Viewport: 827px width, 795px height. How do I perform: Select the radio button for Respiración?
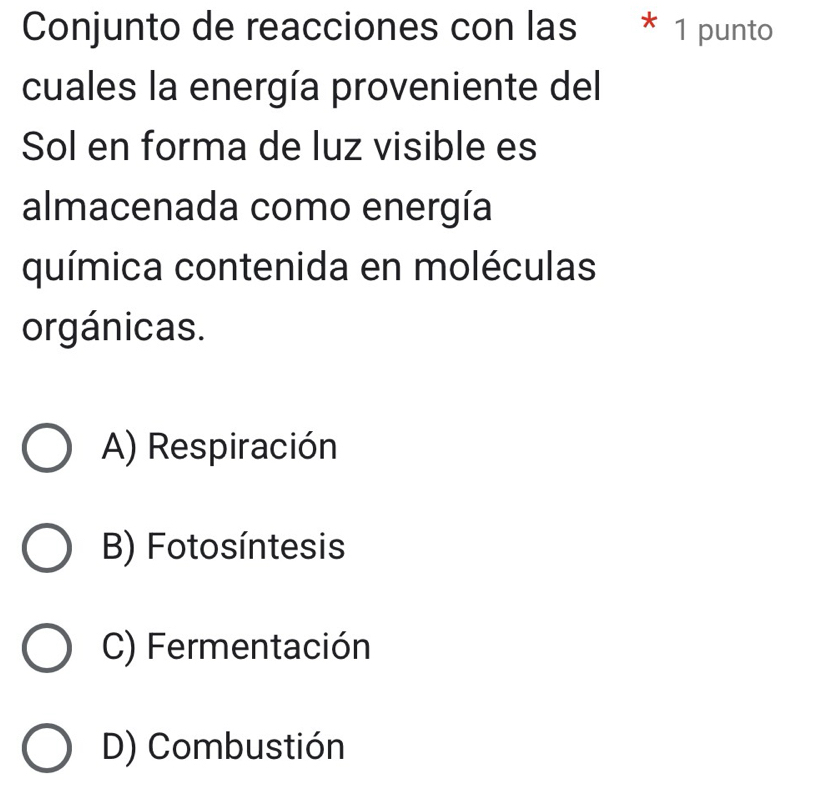pyautogui.click(x=46, y=450)
